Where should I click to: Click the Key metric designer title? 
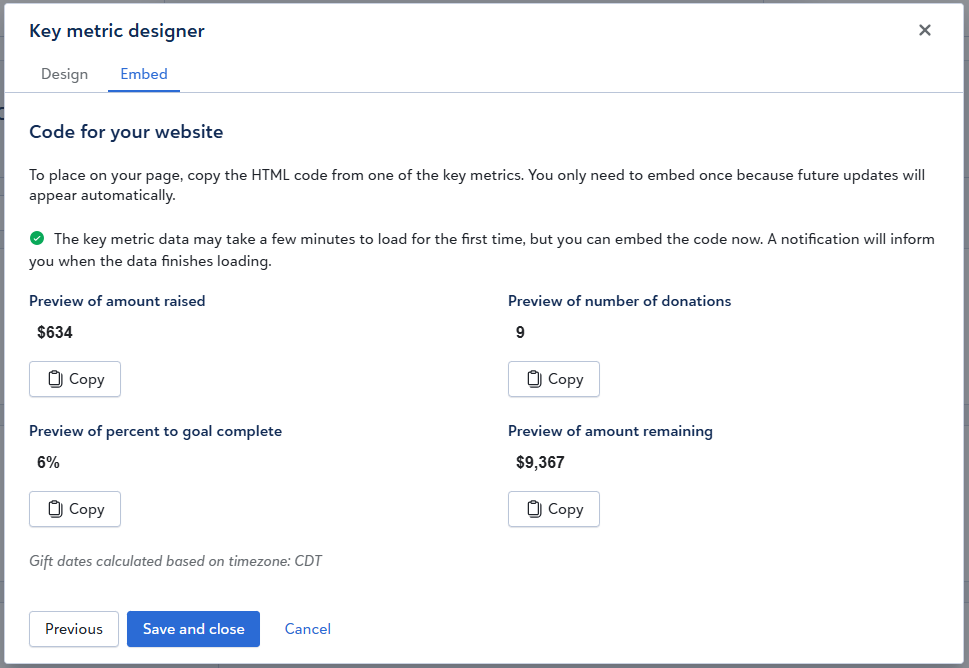point(117,31)
